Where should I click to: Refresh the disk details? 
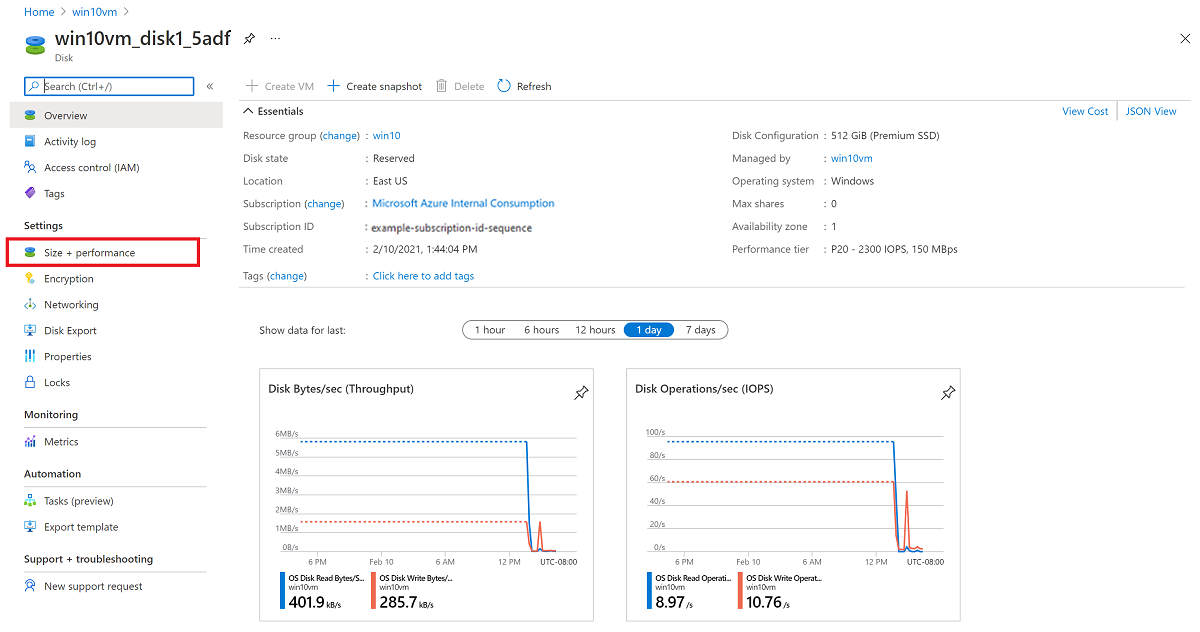tap(524, 86)
